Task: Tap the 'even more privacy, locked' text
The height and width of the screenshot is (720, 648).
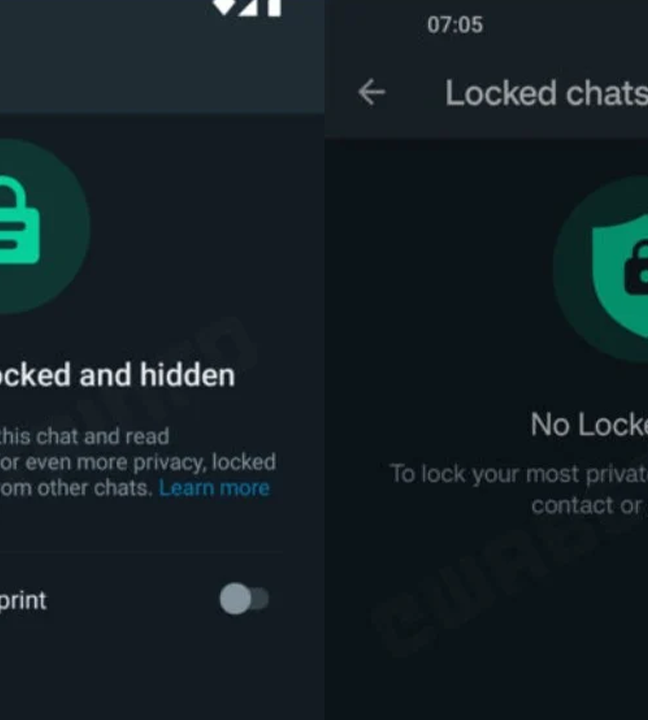Action: click(x=151, y=462)
